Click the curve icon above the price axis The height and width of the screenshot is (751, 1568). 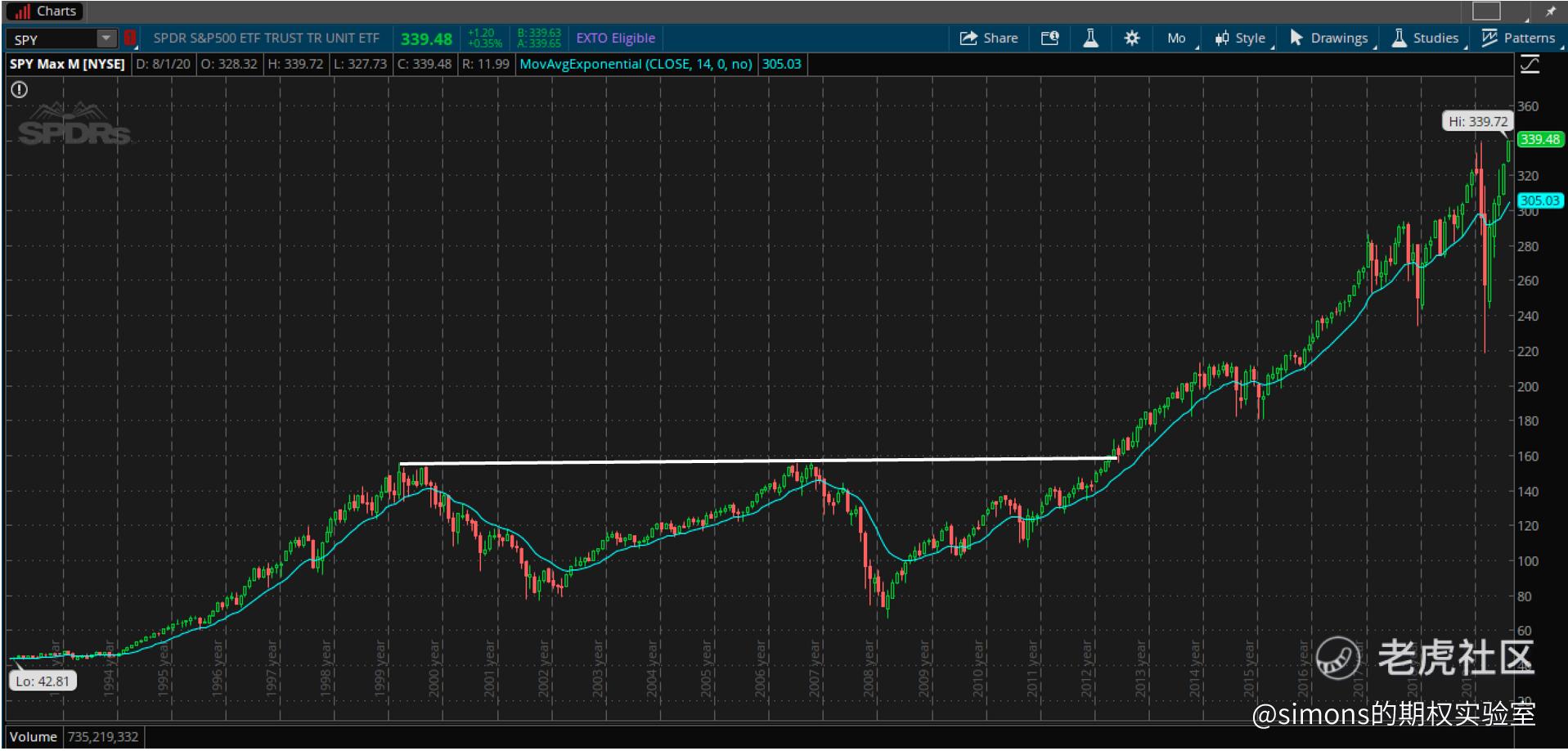point(1530,65)
